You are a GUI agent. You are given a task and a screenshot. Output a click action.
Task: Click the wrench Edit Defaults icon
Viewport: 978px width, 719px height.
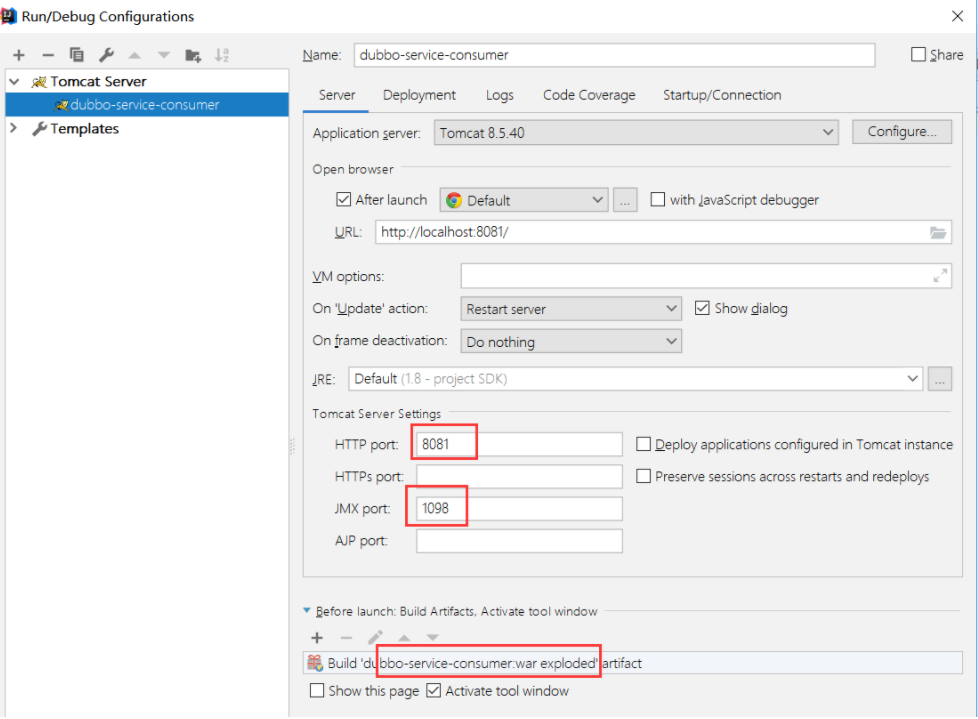pyautogui.click(x=105, y=55)
